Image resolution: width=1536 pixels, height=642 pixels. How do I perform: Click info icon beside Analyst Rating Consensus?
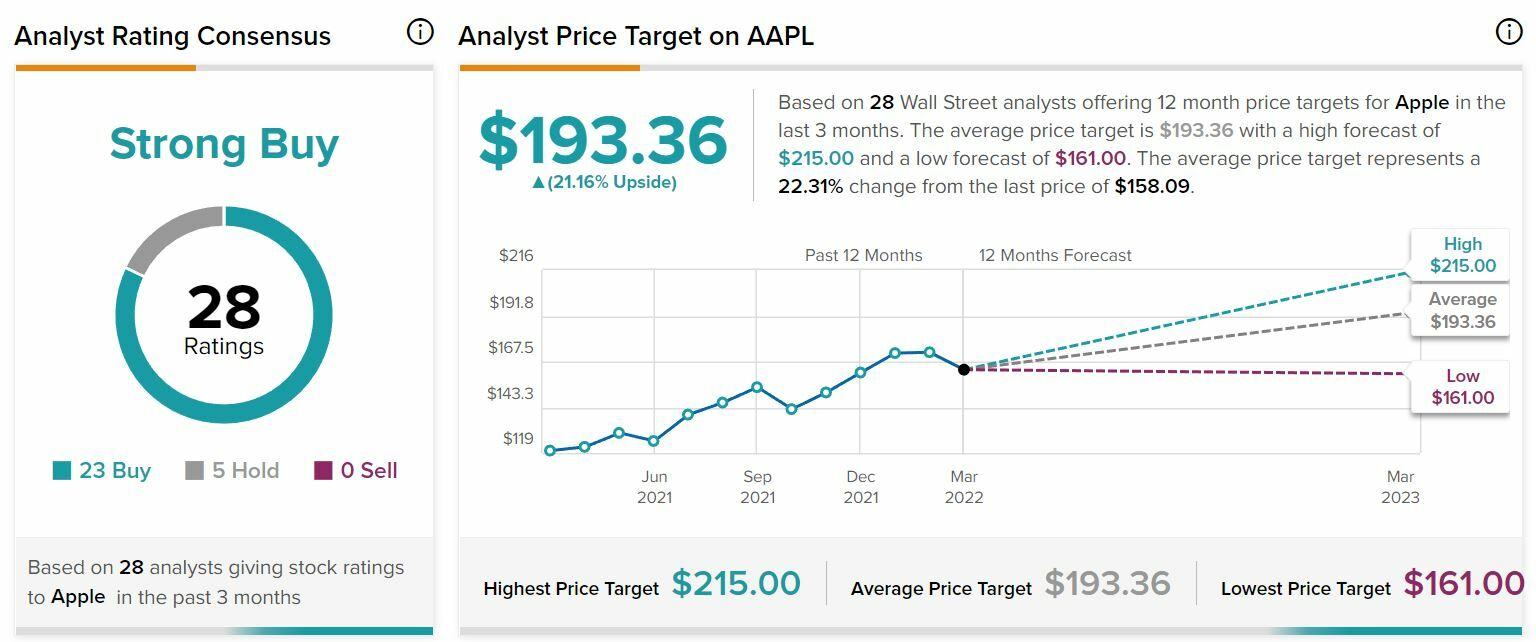tap(420, 33)
